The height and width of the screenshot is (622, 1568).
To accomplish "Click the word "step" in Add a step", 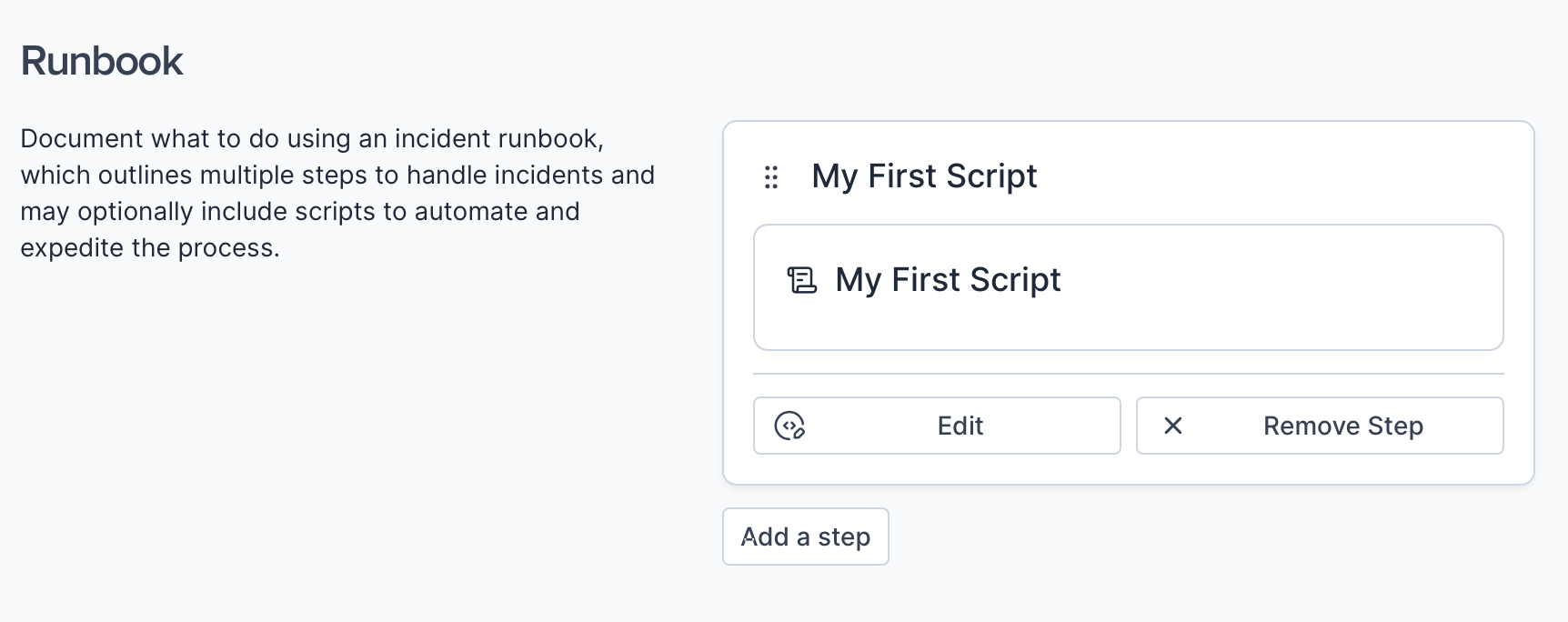I will tap(844, 537).
